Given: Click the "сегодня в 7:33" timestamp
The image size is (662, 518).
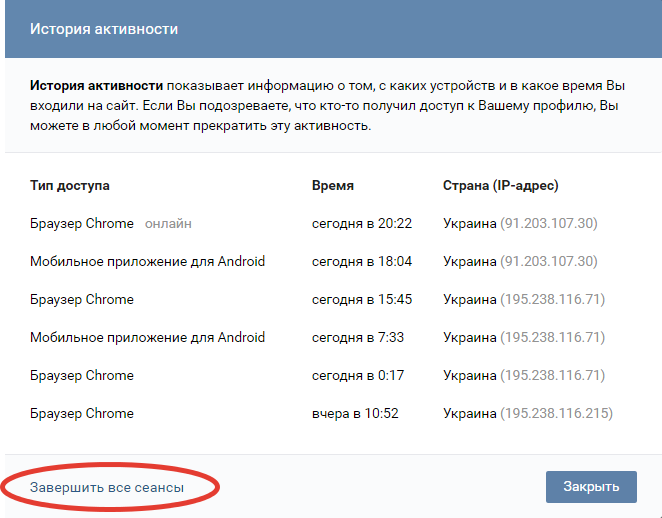Looking at the screenshot, I should point(358,338).
